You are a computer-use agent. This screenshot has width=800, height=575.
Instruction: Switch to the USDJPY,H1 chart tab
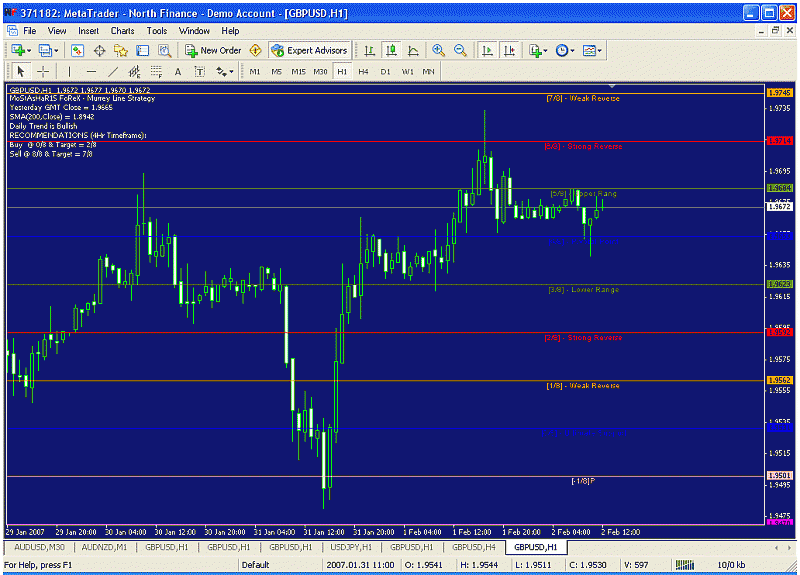(352, 548)
